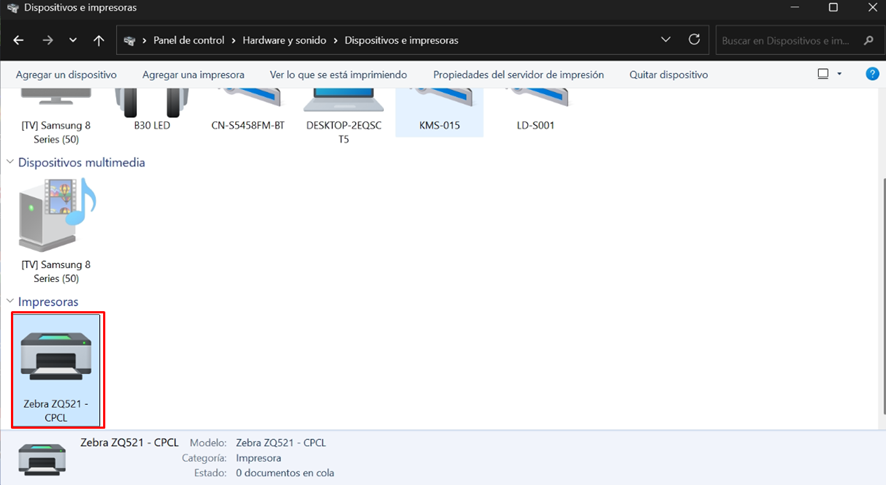Open the view options dropdown

(839, 75)
